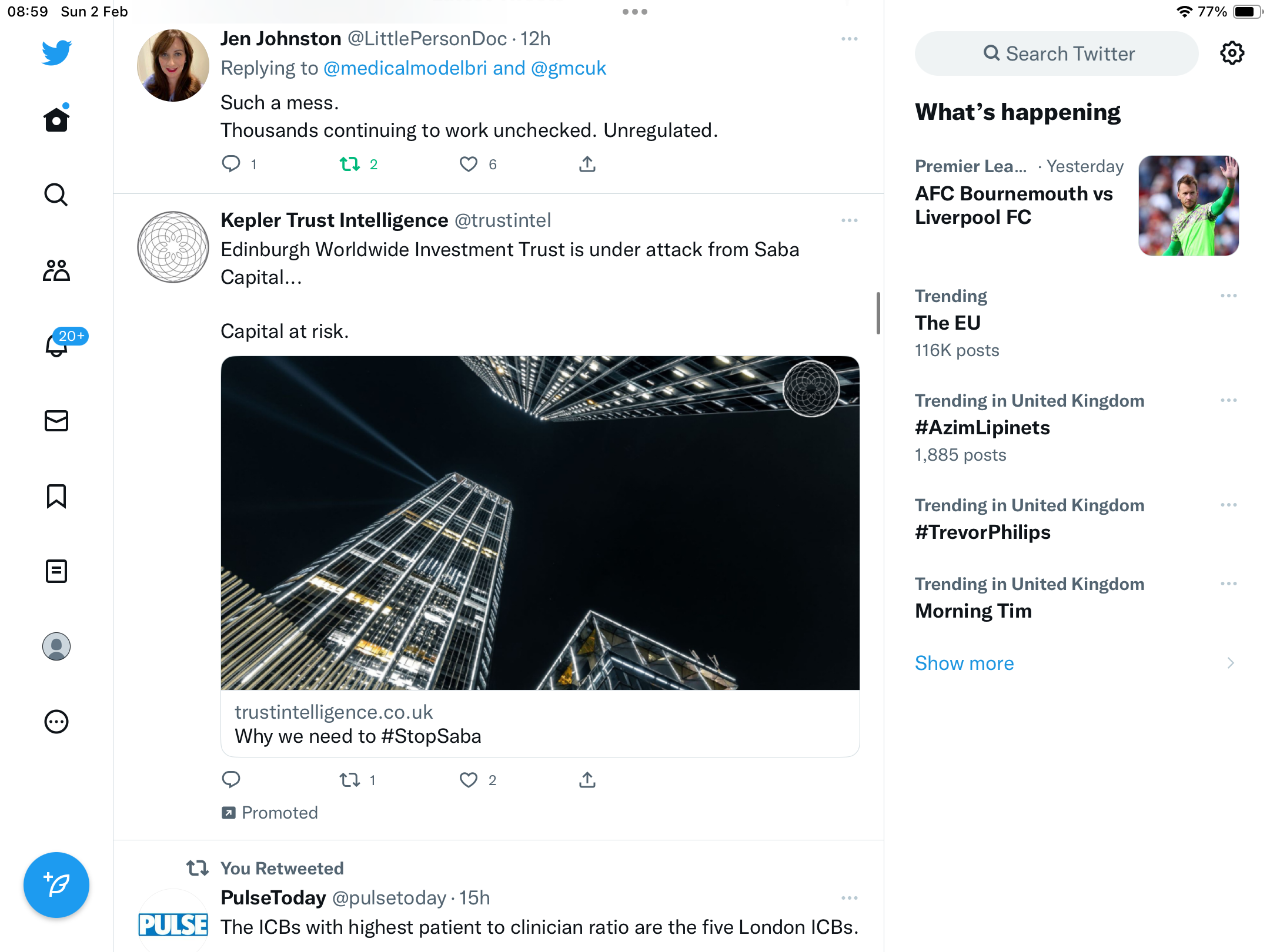Open more menu on Kepler Trust Intelligence tweet
The width and height of the screenshot is (1270, 952).
850,220
